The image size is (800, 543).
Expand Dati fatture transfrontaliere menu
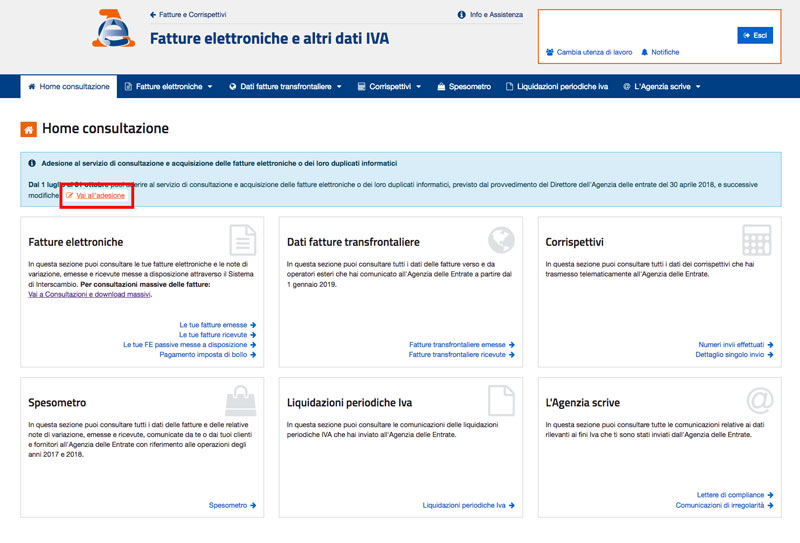click(285, 87)
